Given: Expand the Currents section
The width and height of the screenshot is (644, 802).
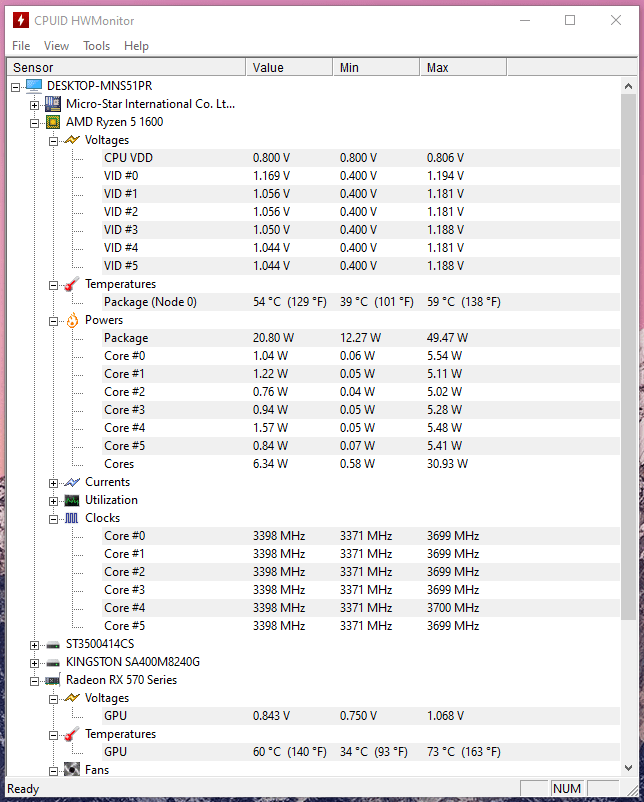Looking at the screenshot, I should (53, 483).
